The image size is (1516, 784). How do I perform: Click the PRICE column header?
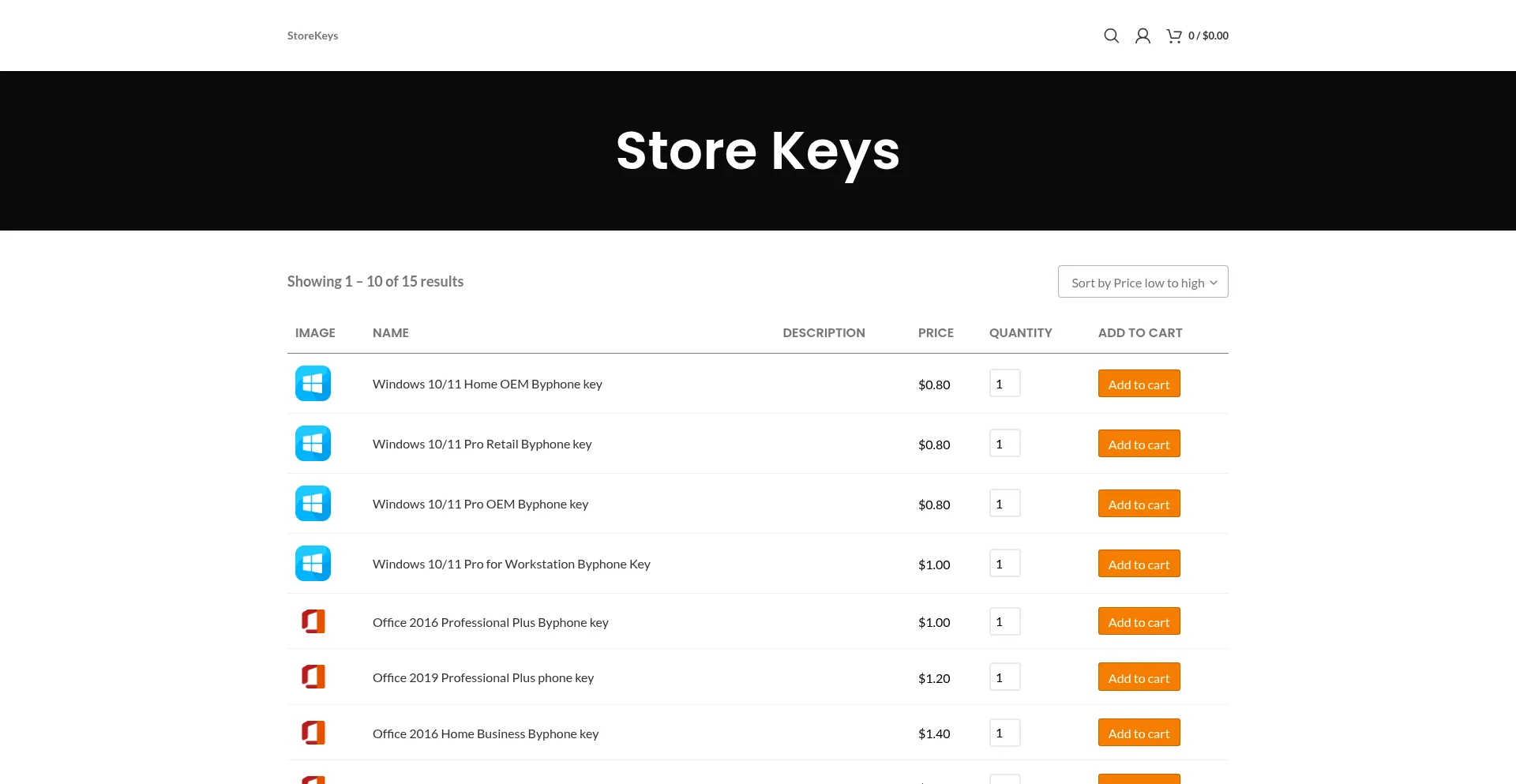[936, 332]
